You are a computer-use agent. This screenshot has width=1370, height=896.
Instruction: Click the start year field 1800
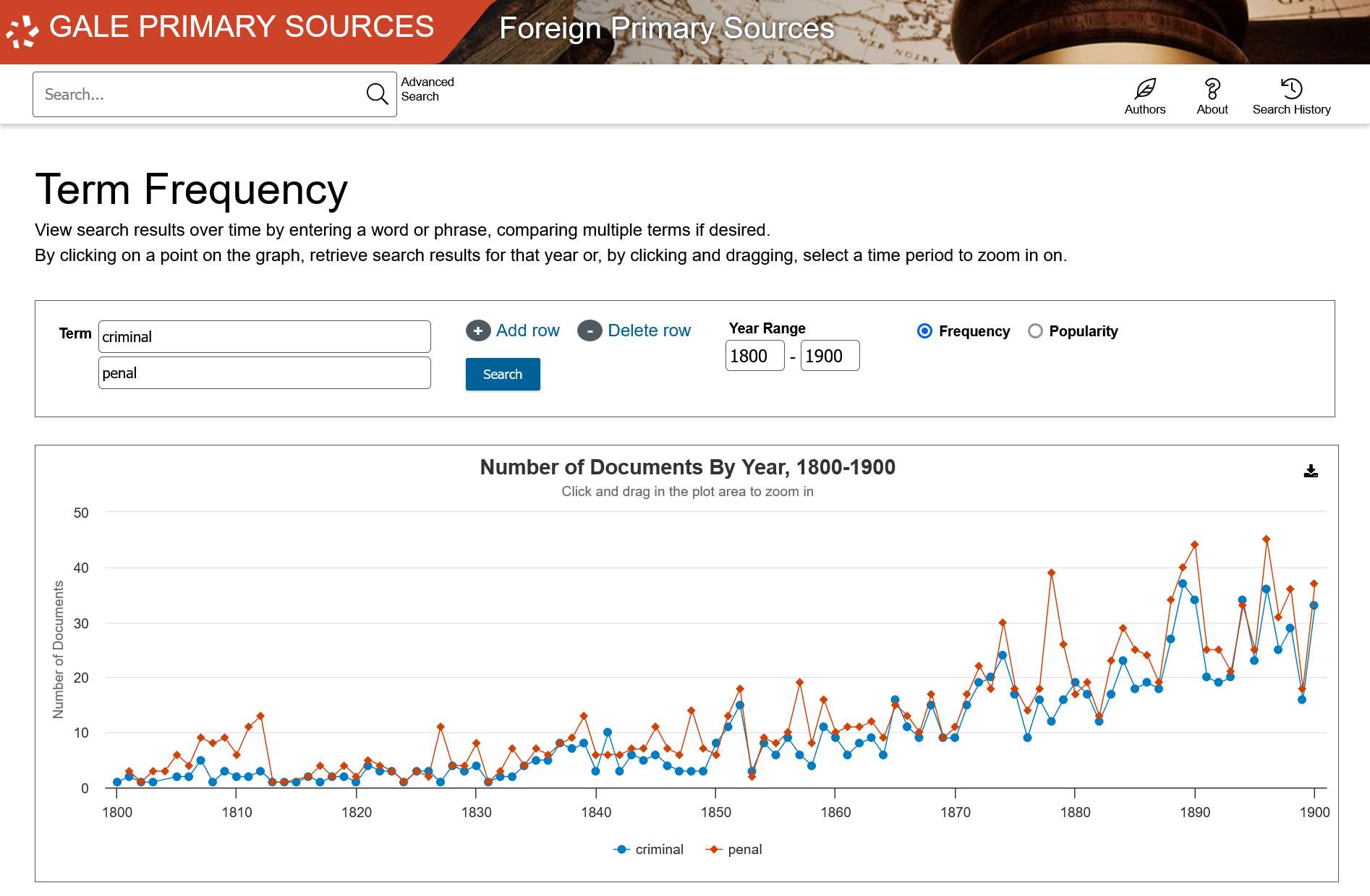(x=754, y=356)
